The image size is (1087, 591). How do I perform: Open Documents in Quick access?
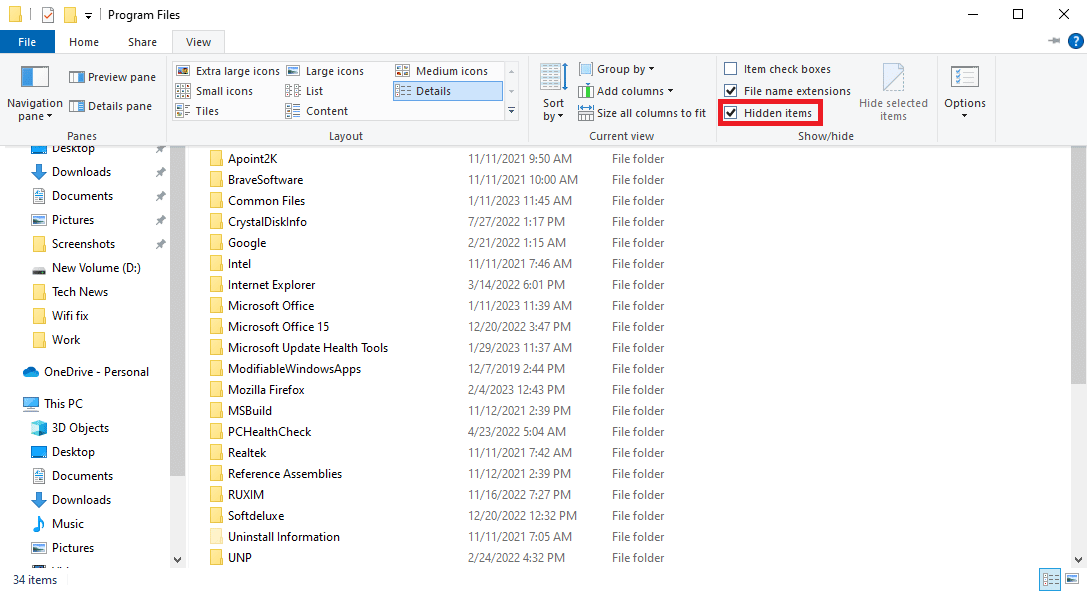tap(82, 196)
